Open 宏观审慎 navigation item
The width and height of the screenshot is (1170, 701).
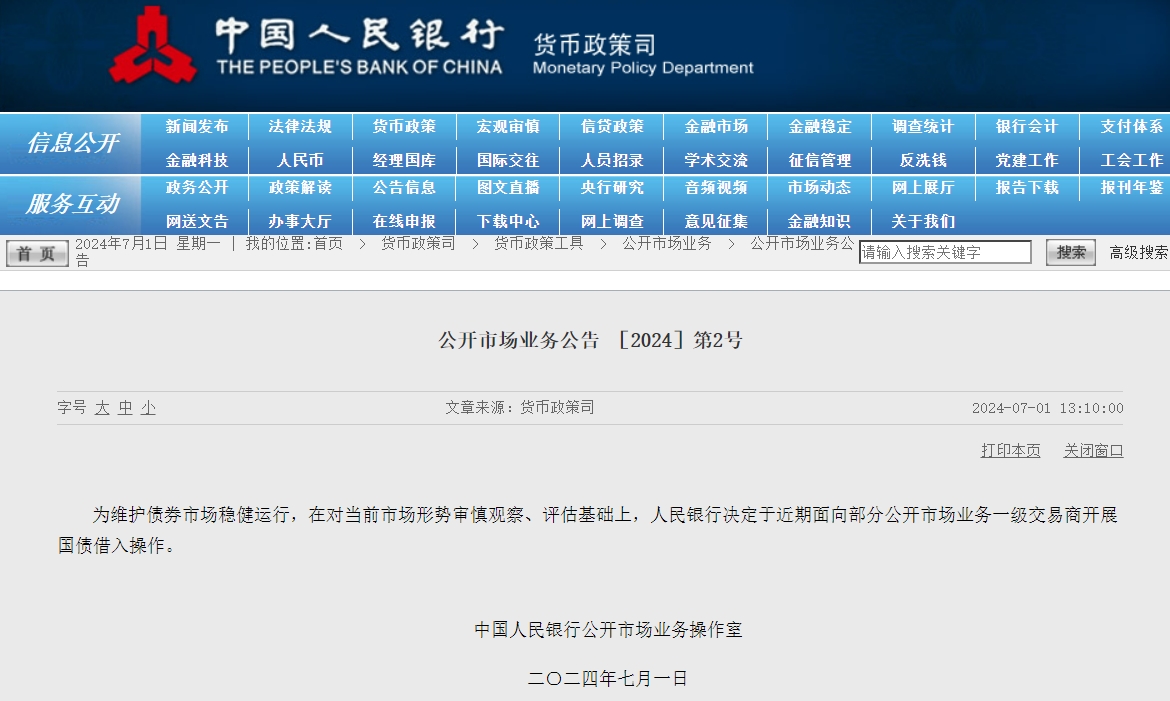(x=508, y=127)
